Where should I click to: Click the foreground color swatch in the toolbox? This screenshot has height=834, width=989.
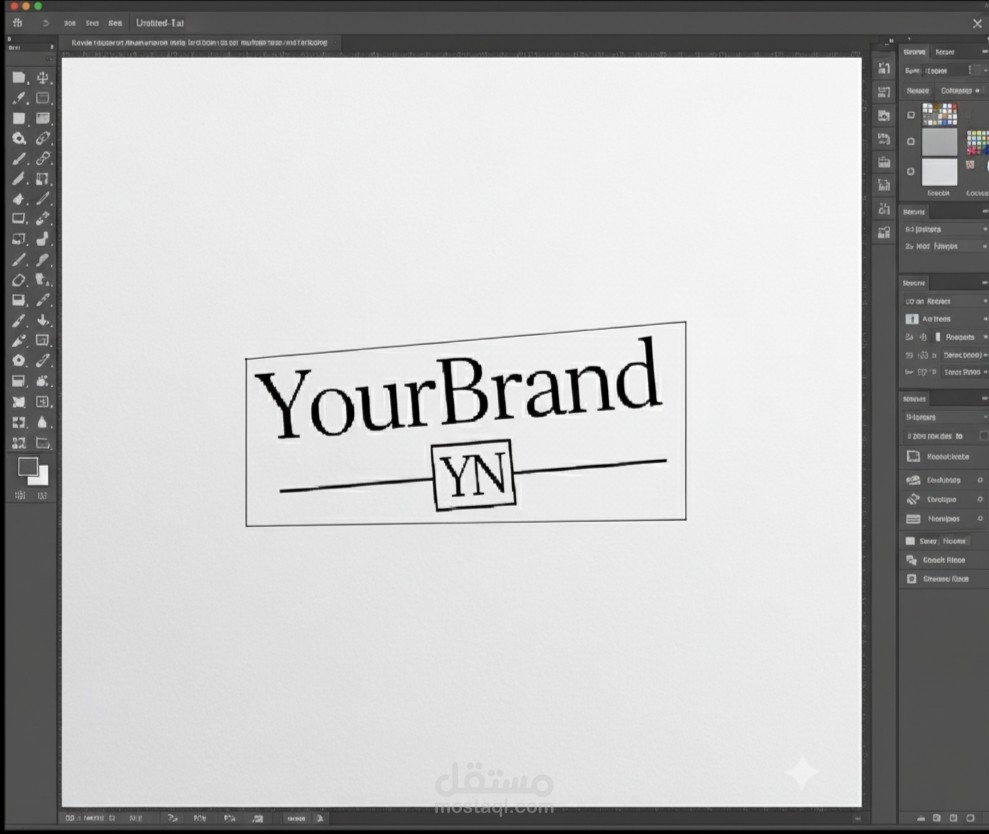click(x=27, y=466)
